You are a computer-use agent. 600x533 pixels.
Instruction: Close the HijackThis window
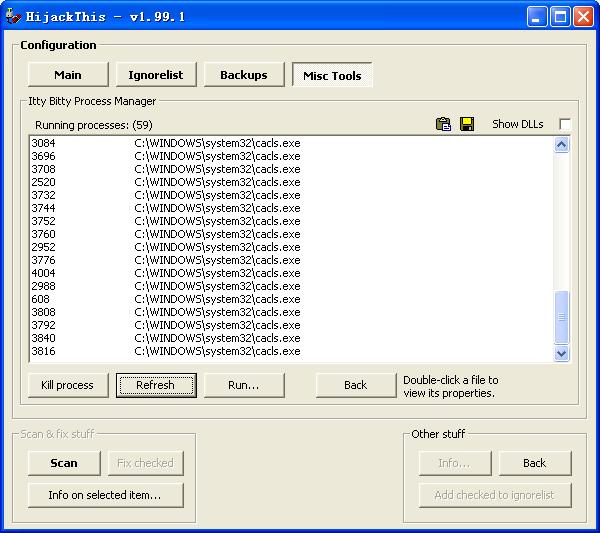(584, 17)
